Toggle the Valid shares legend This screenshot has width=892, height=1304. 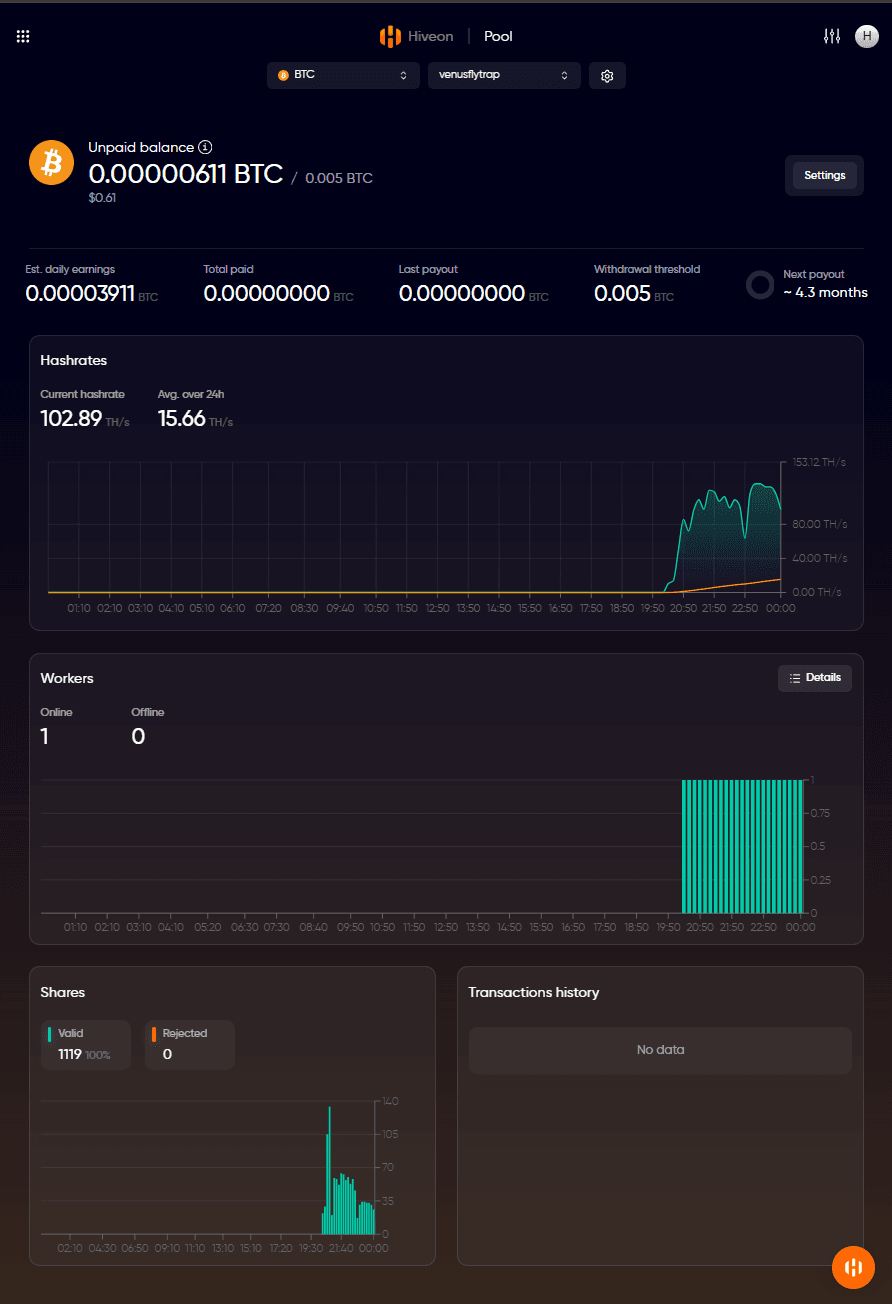coord(85,1044)
